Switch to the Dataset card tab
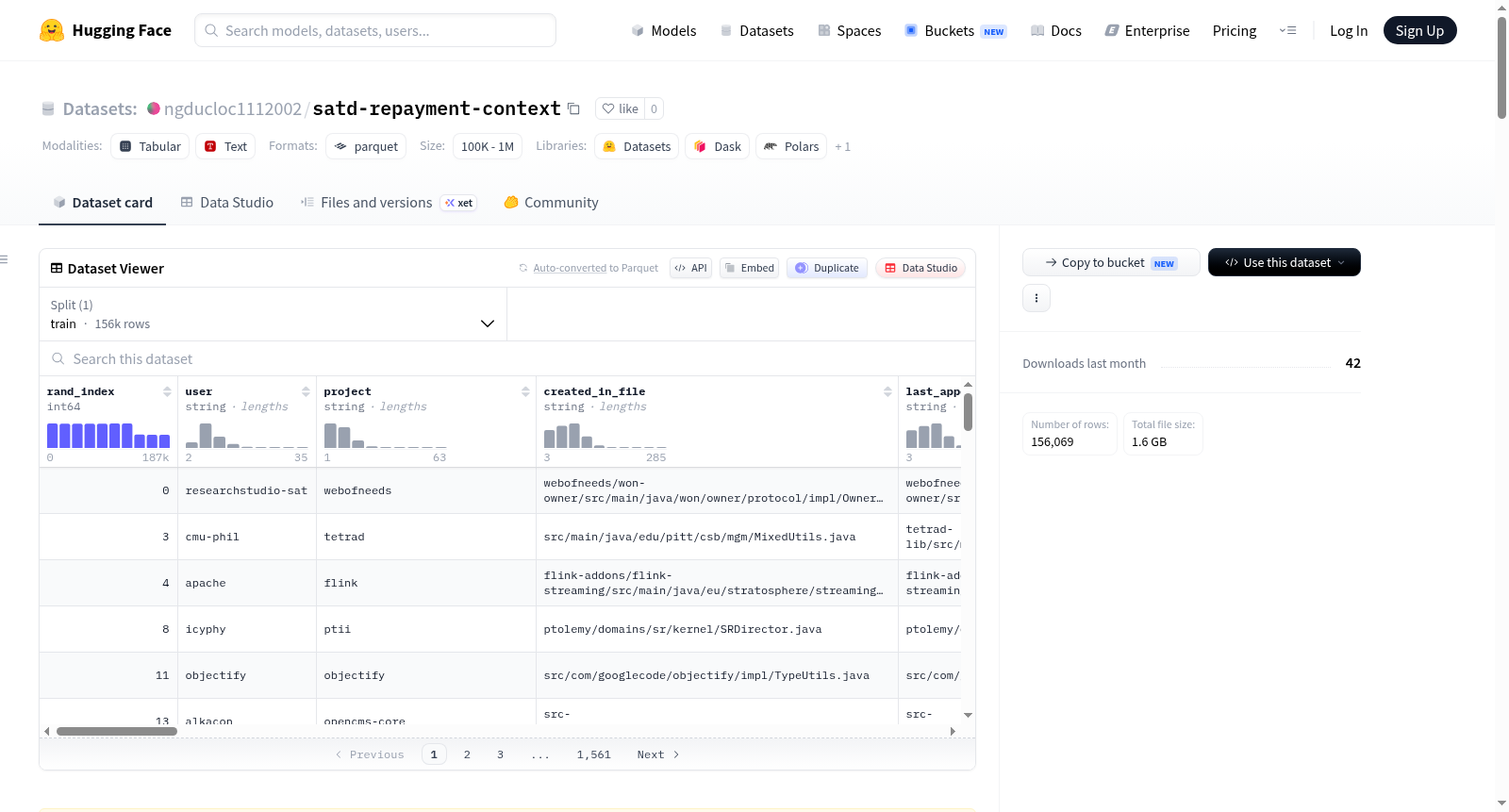The height and width of the screenshot is (812, 1509). (103, 203)
